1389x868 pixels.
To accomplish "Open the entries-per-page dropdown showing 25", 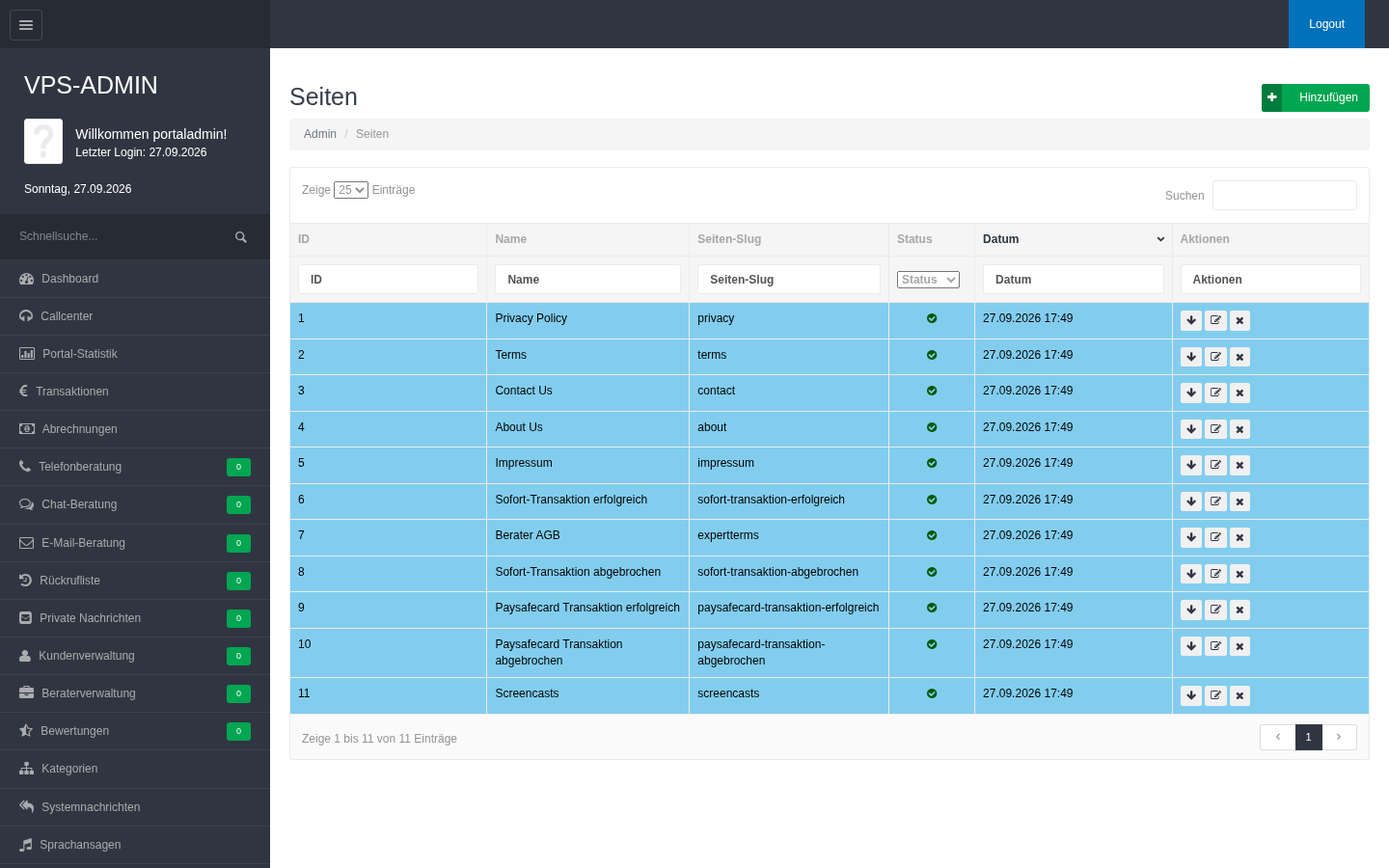I will [x=351, y=190].
